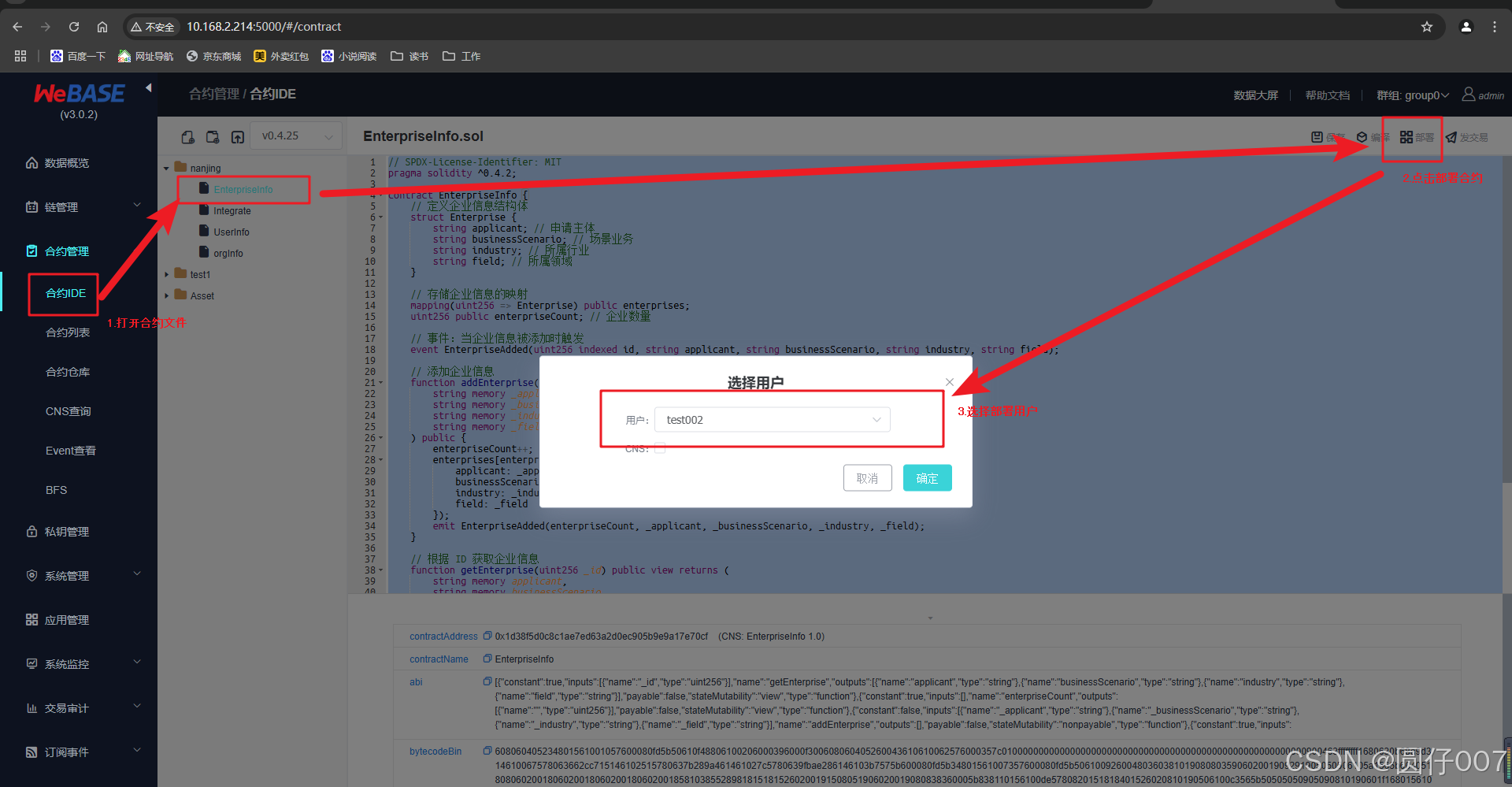The width and height of the screenshot is (1512, 787).
Task: Click the browser address bar URL
Action: (x=264, y=27)
